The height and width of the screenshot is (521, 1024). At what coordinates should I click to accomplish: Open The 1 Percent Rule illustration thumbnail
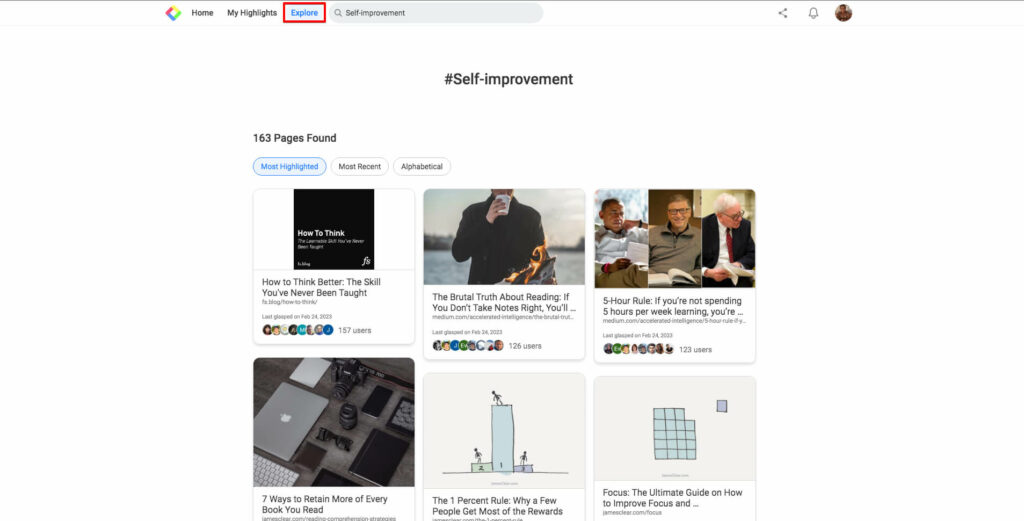[x=504, y=432]
